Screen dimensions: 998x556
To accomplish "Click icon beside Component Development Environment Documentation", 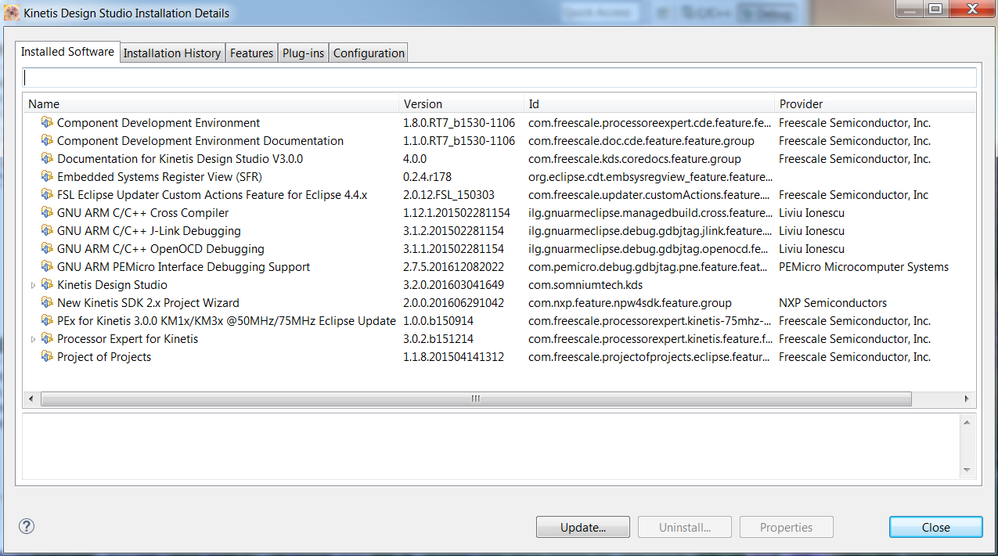I will tap(46, 140).
